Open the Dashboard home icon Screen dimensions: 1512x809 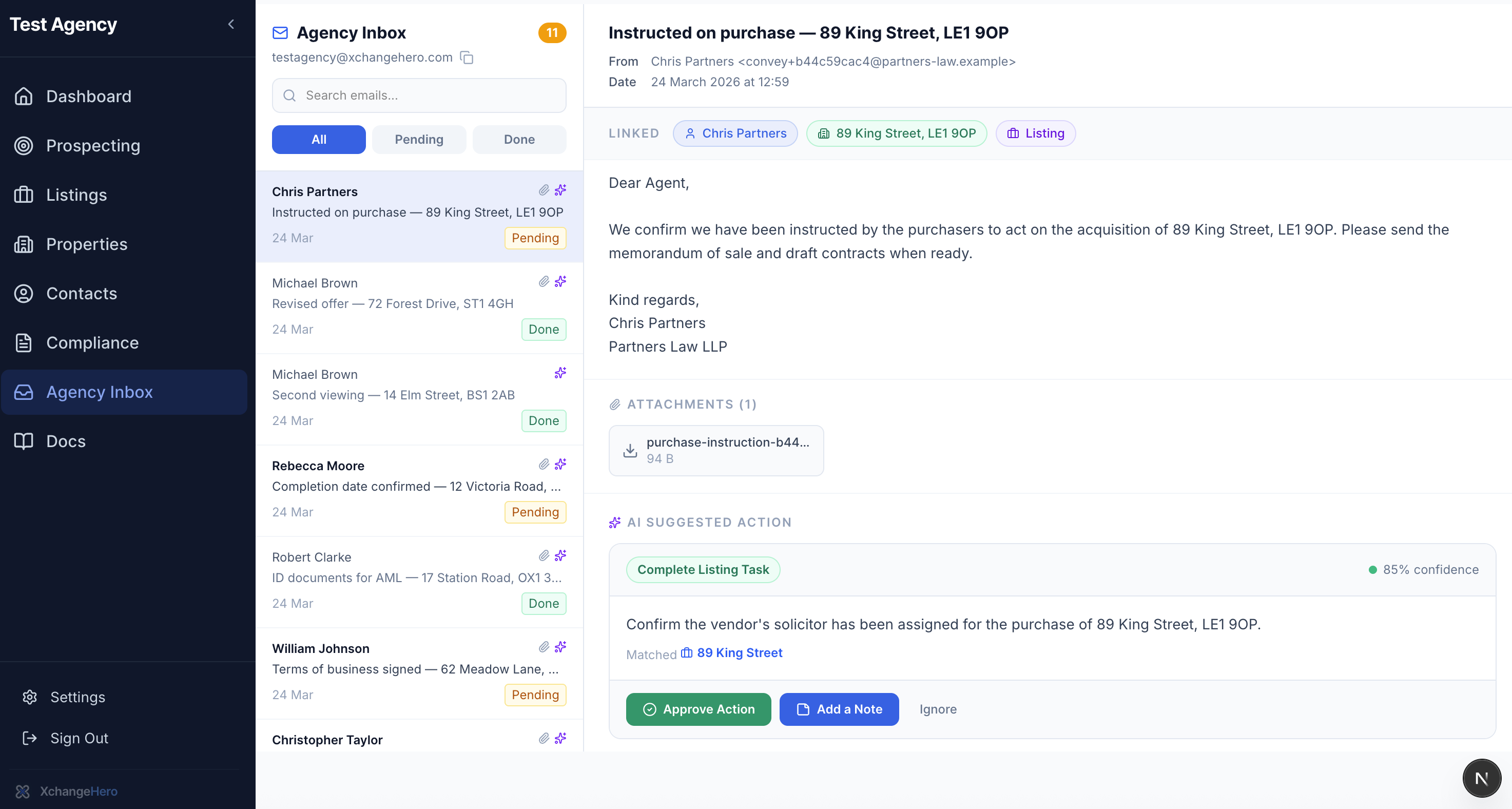[24, 97]
